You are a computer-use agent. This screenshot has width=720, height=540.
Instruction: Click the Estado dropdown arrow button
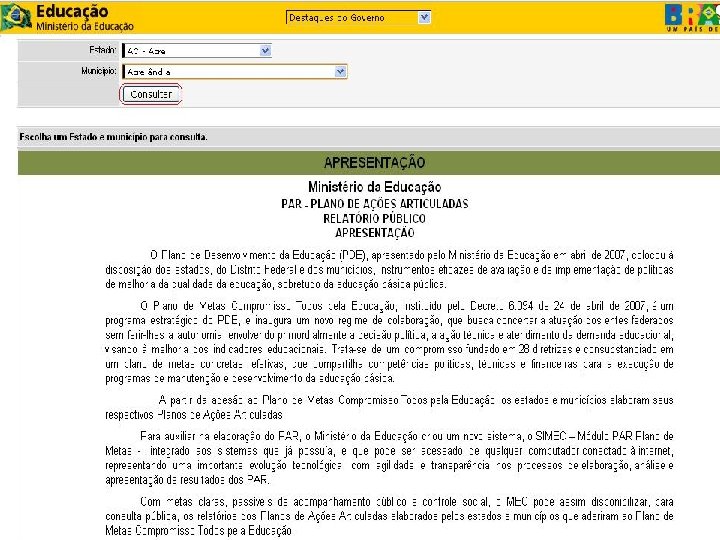click(265, 51)
